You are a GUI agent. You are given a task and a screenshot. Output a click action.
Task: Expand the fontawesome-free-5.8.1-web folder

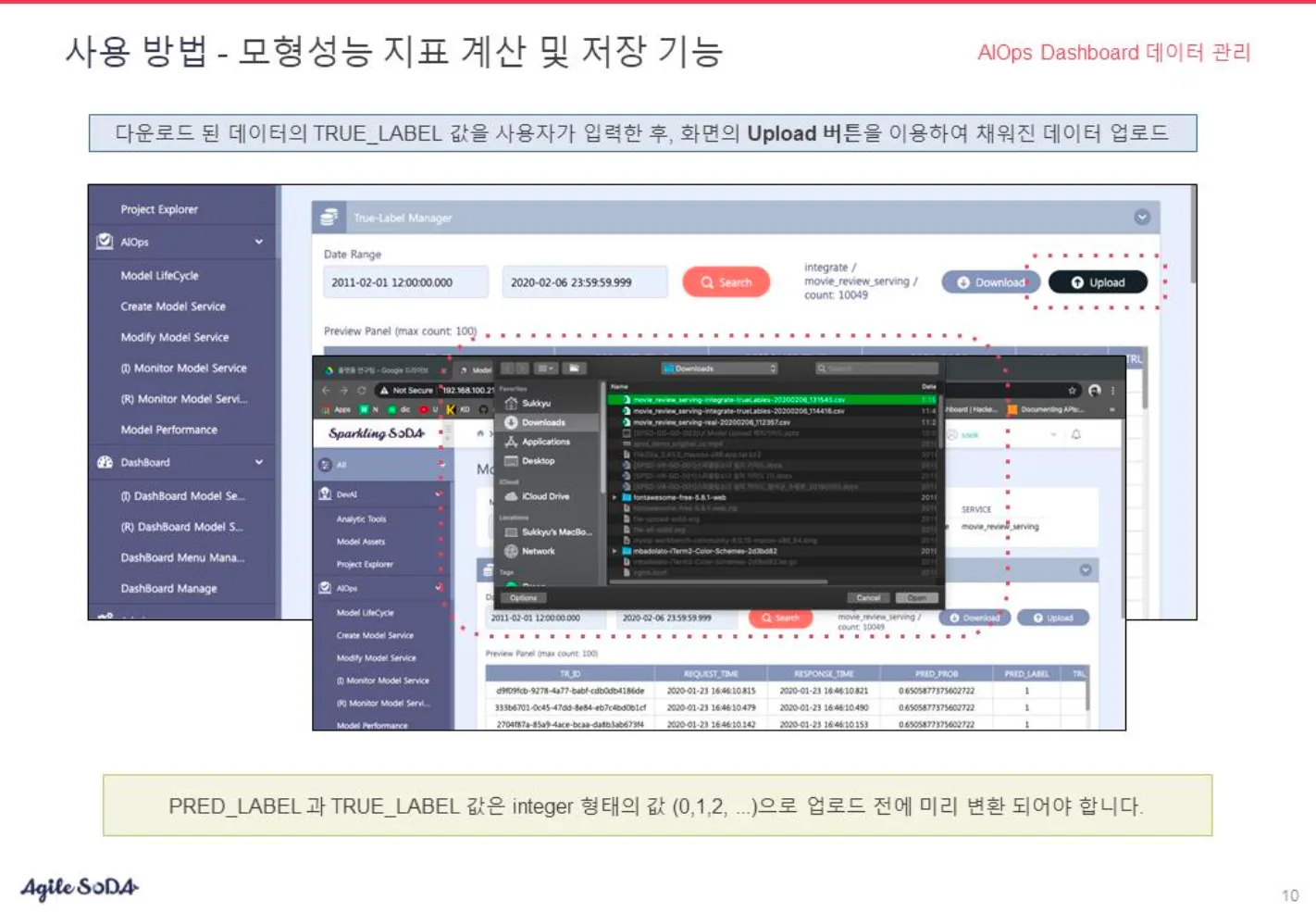pyautogui.click(x=615, y=497)
